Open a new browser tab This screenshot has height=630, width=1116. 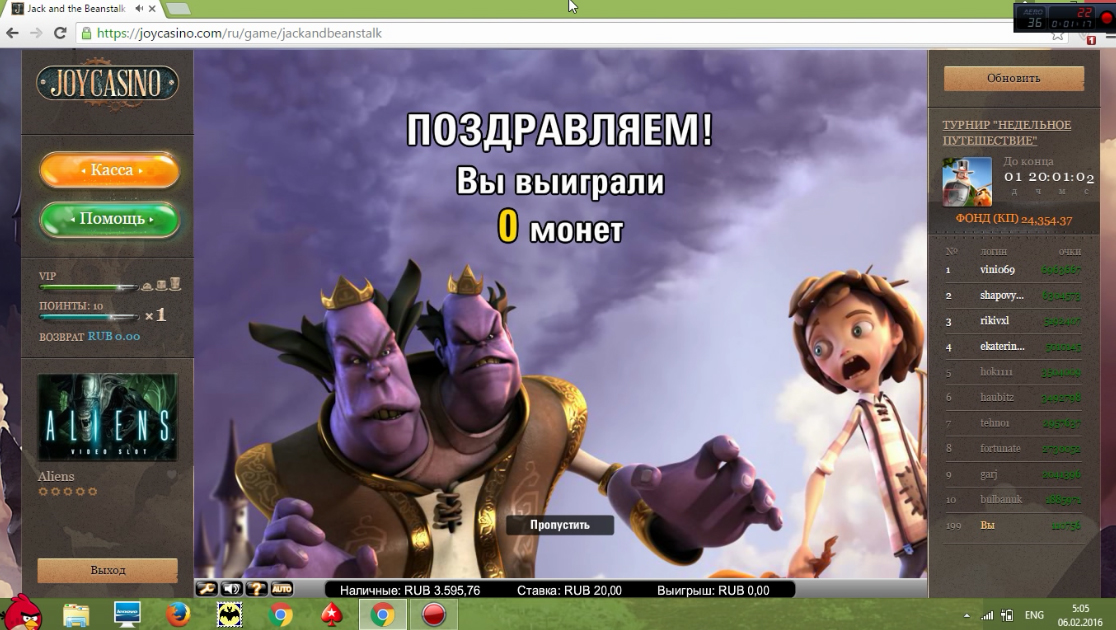click(178, 9)
